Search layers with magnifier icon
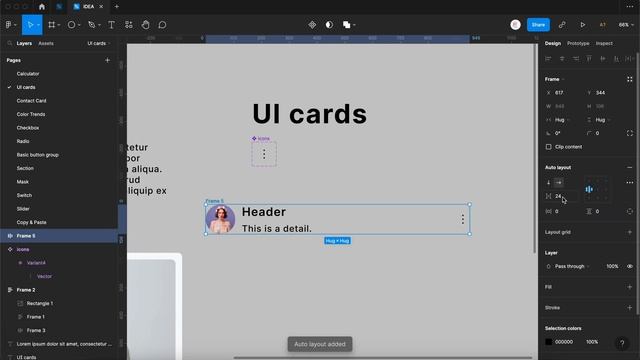 (9, 43)
